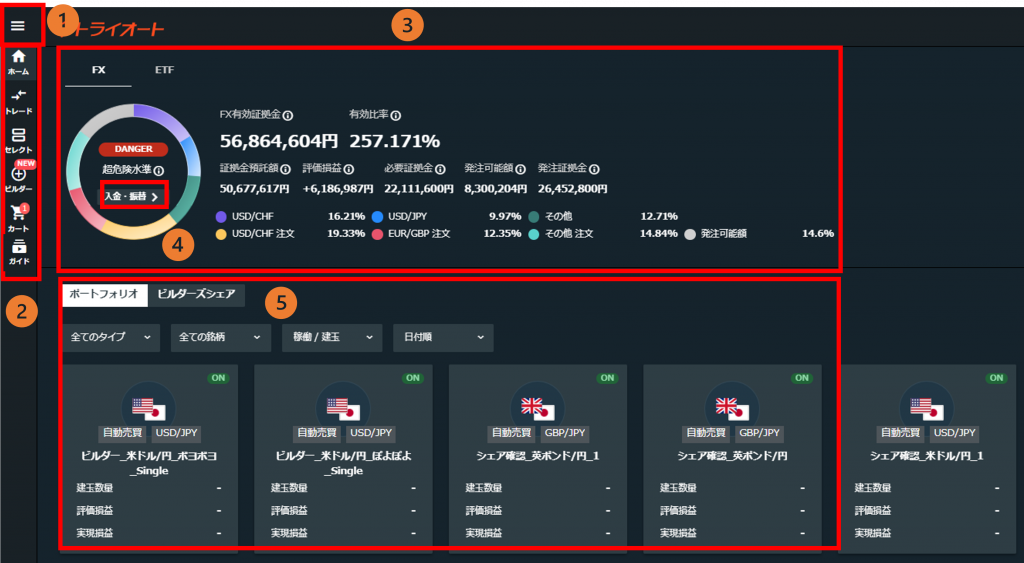Click the その他 dark green legend dot
Viewport: 1024px width, 563px height.
tap(534, 217)
